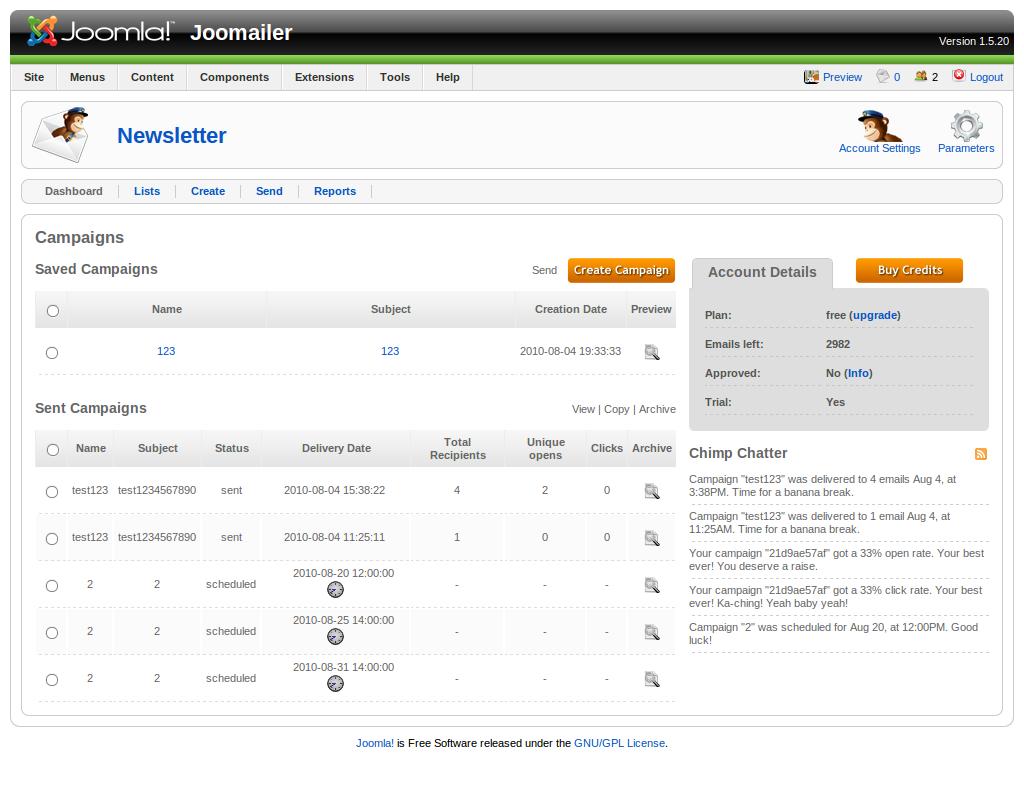Open the 123 link in the Subject column
Image resolution: width=1024 pixels, height=798 pixels.
tap(390, 351)
